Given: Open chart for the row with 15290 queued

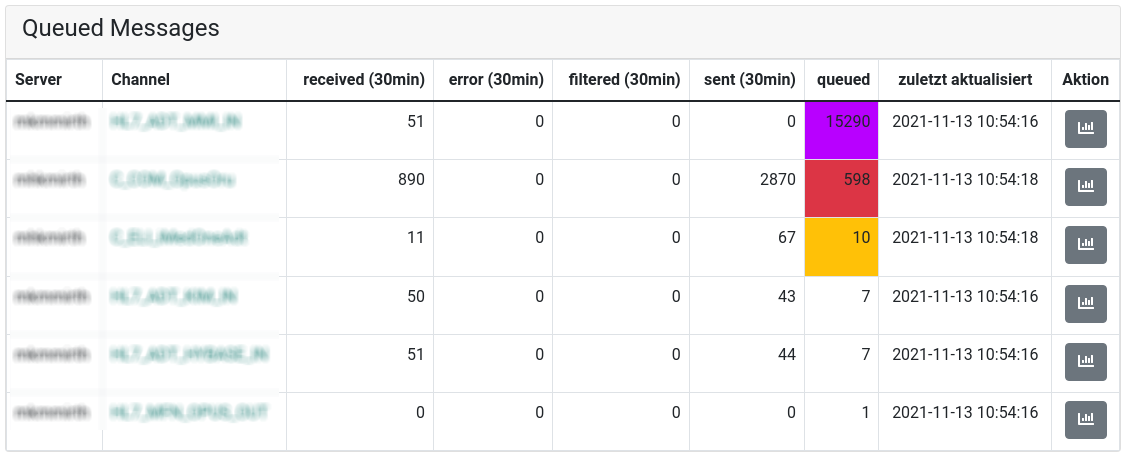Looking at the screenshot, I should pos(1085,129).
